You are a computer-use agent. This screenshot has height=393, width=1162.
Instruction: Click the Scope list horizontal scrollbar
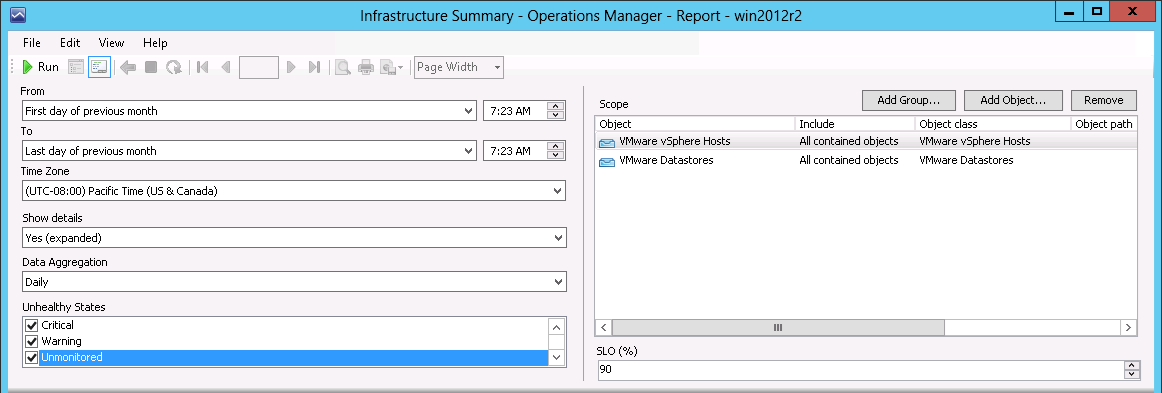[x=866, y=327]
